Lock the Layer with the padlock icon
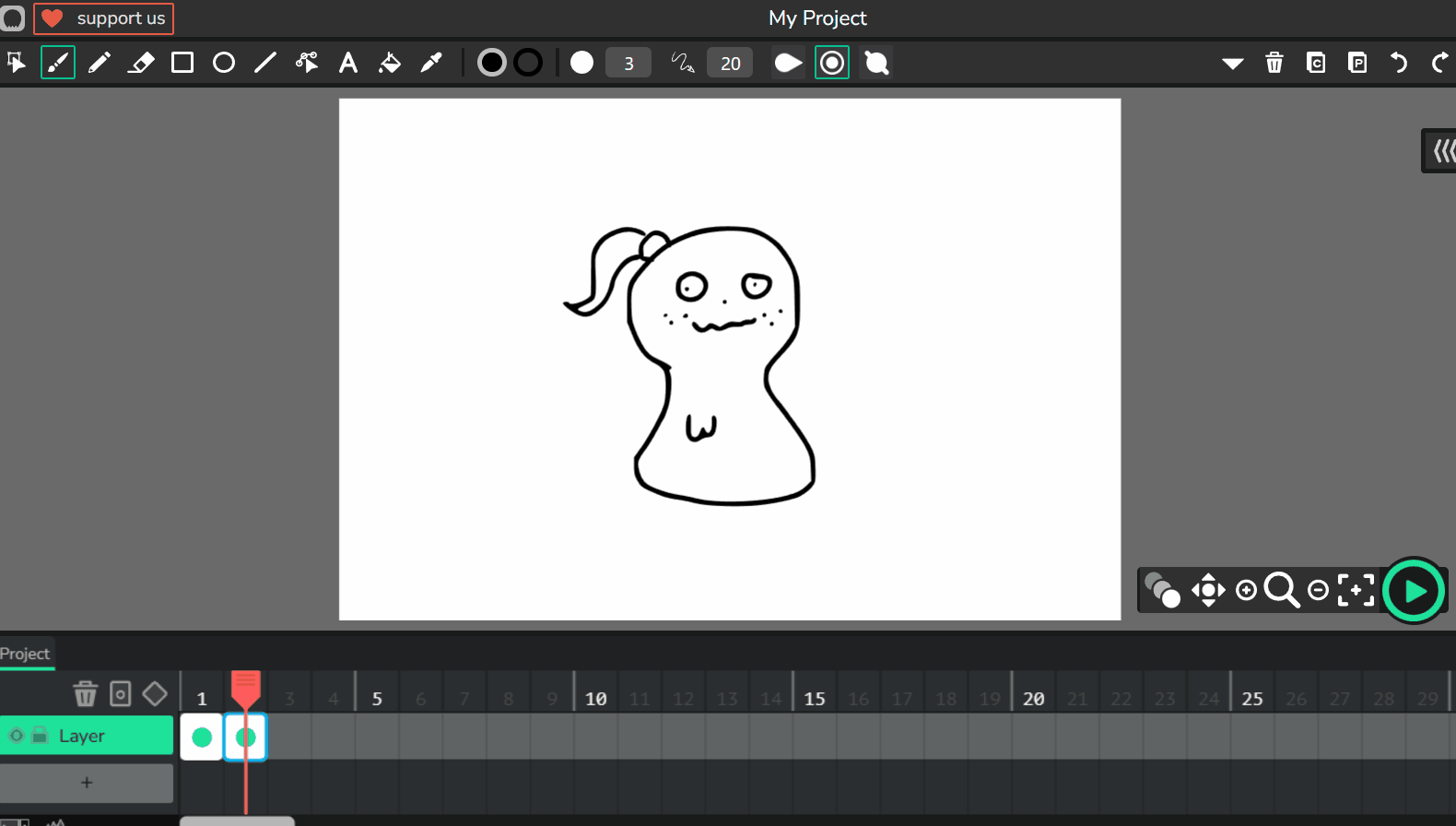The height and width of the screenshot is (826, 1456). click(40, 736)
